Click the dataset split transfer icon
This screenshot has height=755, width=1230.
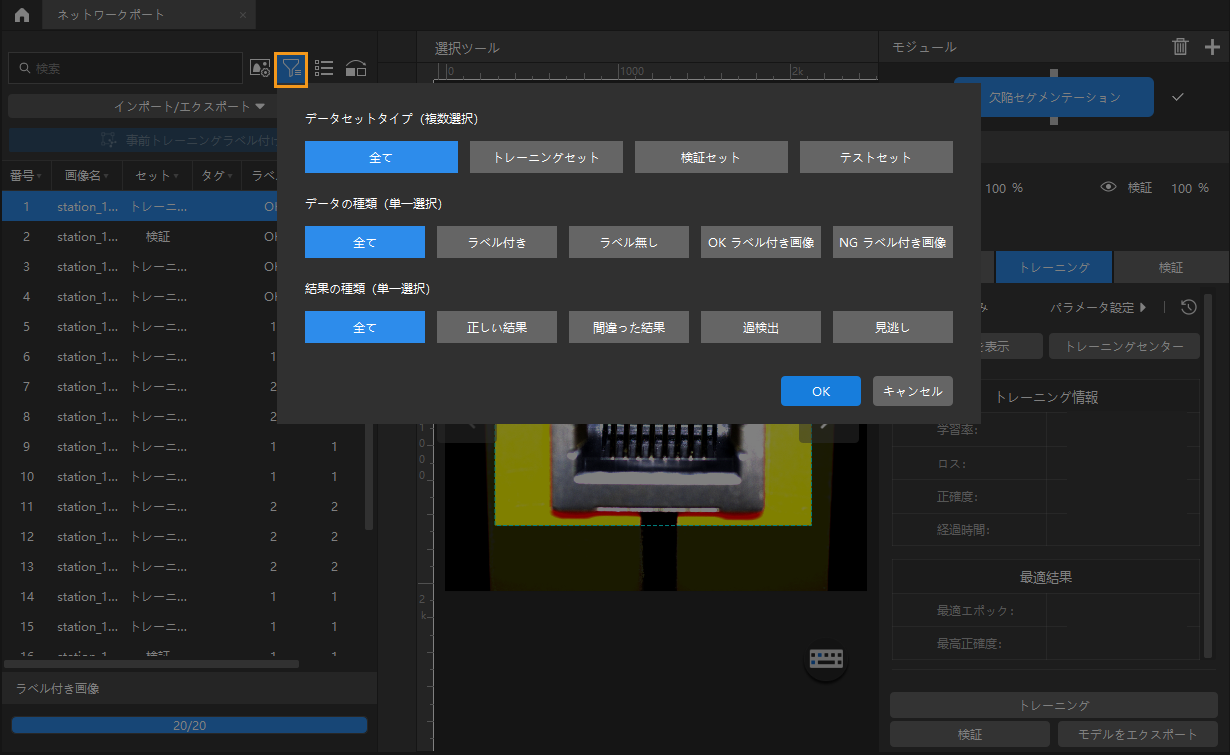pos(356,68)
